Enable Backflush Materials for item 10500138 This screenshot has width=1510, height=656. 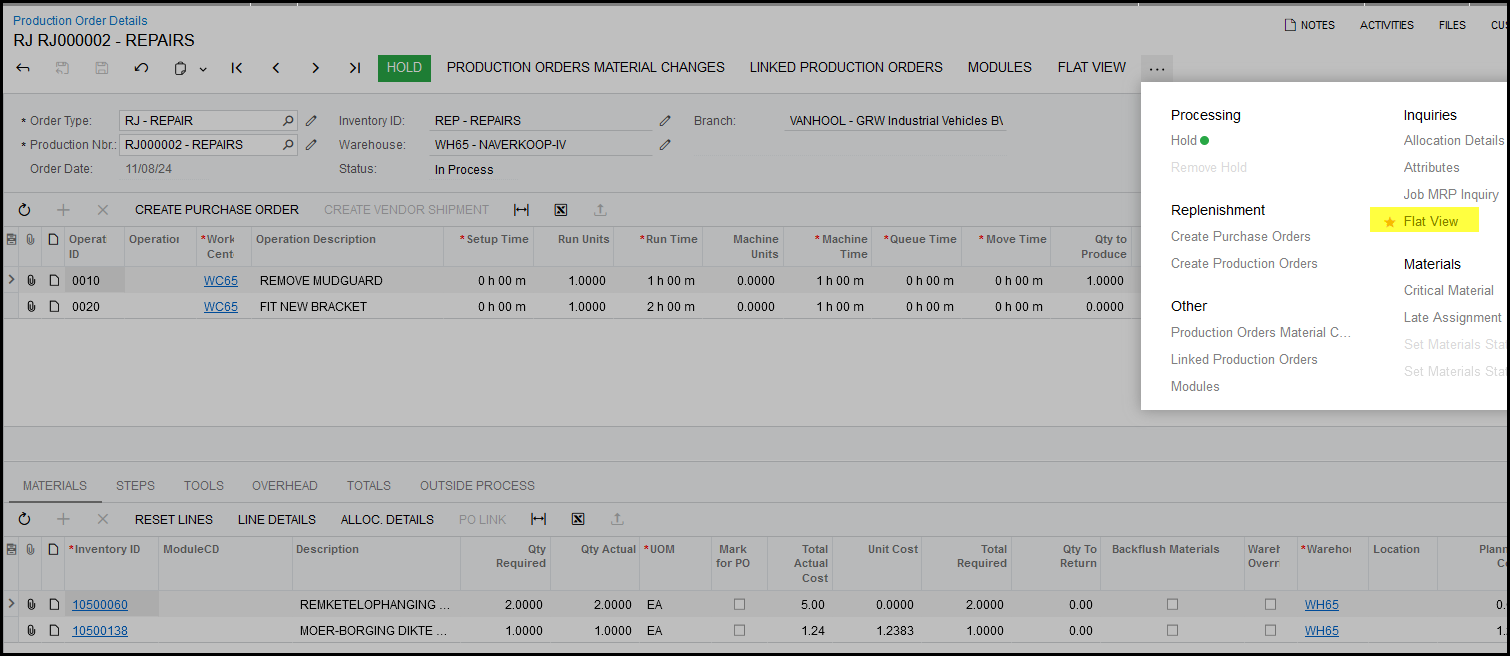pos(1172,631)
